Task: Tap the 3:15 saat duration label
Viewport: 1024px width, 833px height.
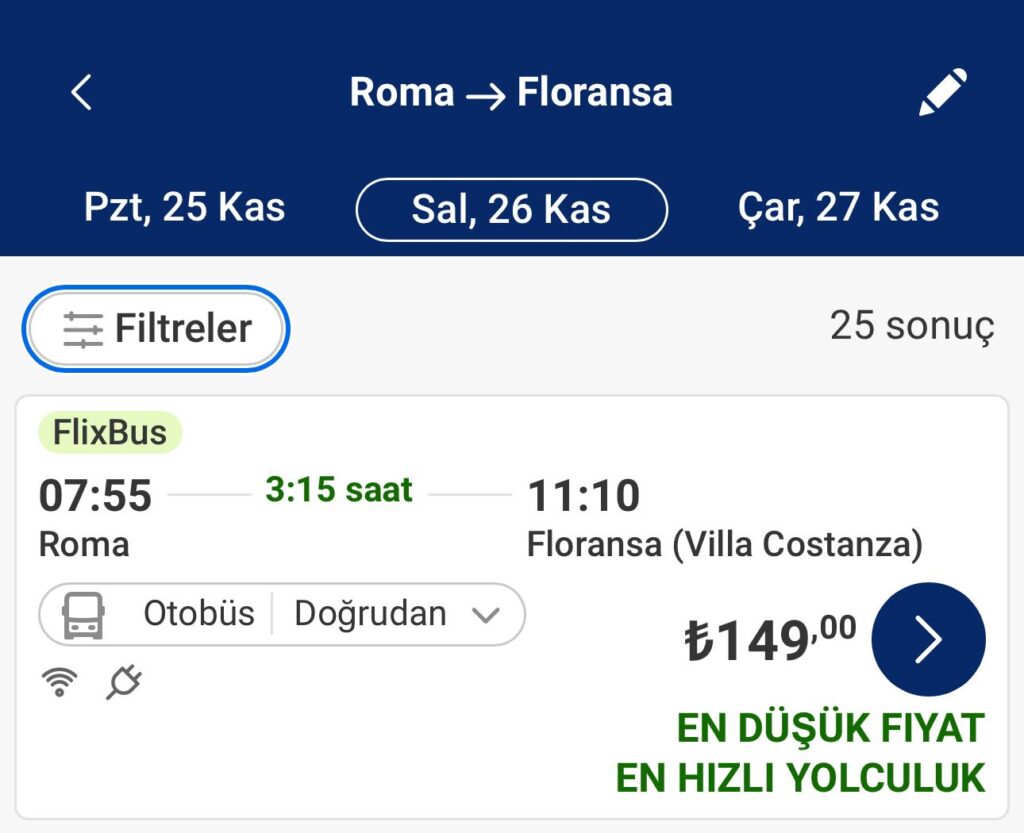Action: click(339, 490)
